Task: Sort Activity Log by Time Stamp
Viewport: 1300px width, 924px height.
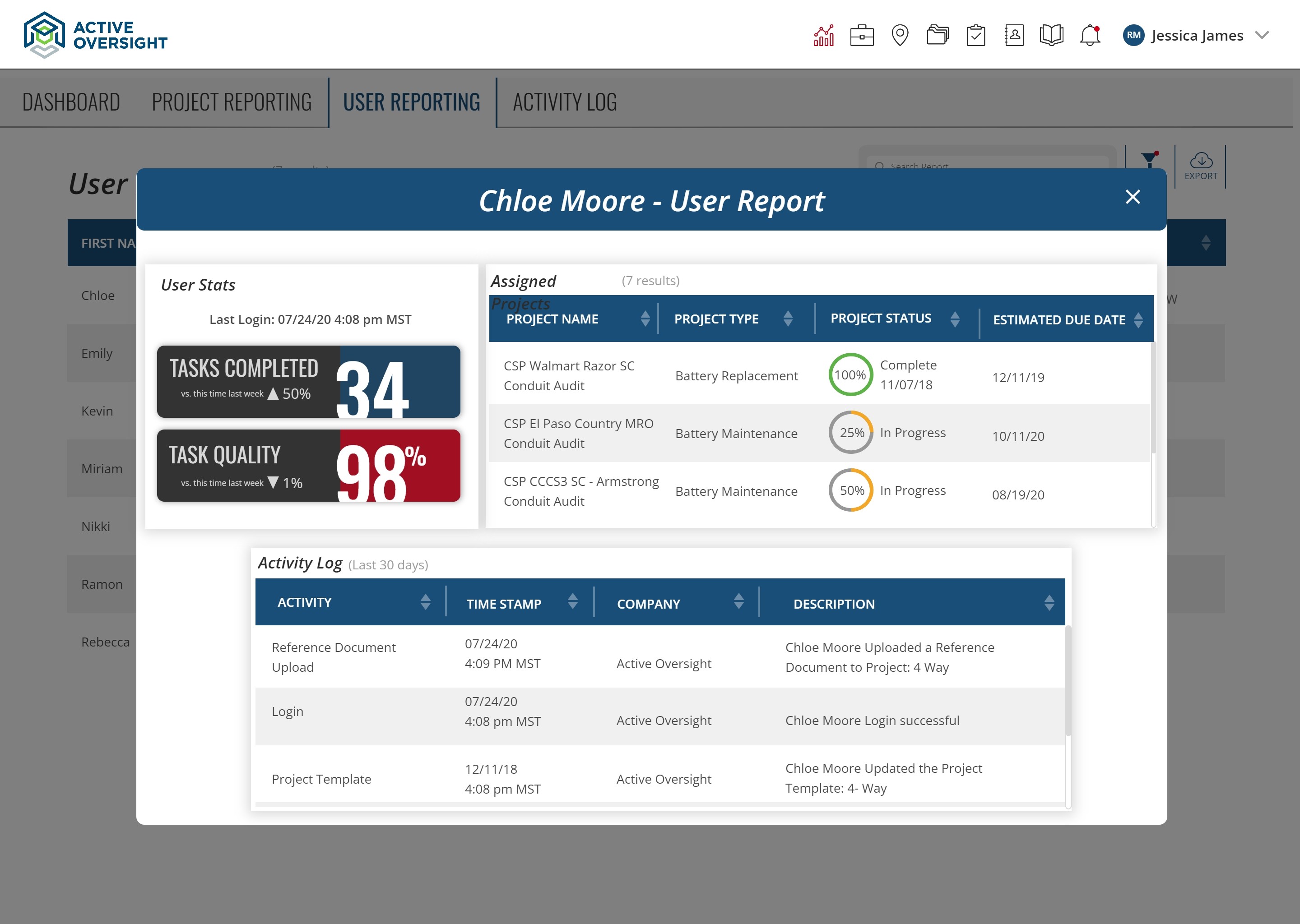Action: point(573,601)
